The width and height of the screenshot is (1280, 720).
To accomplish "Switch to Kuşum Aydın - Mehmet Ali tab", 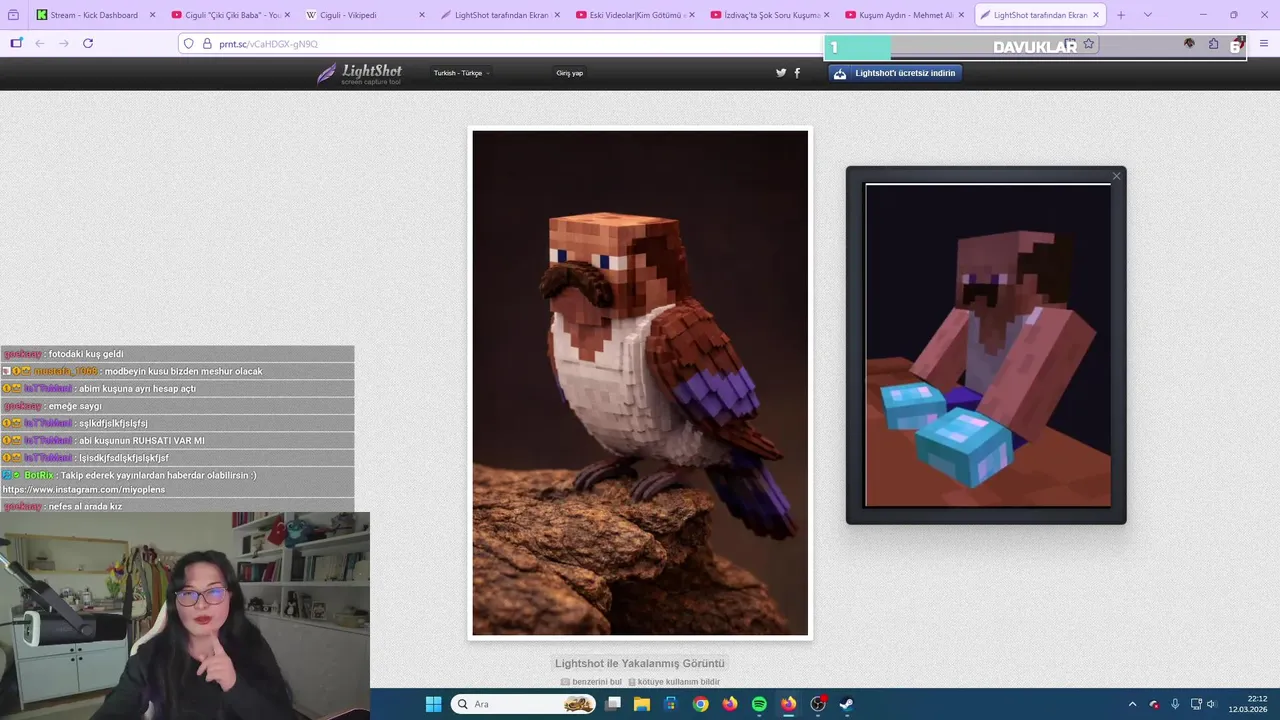I will (x=902, y=15).
